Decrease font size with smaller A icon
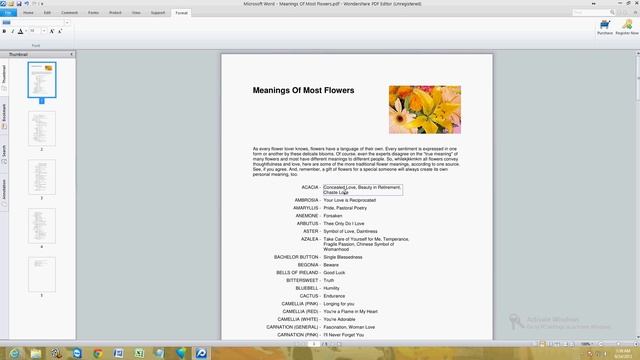The image size is (640, 360). click(x=60, y=31)
